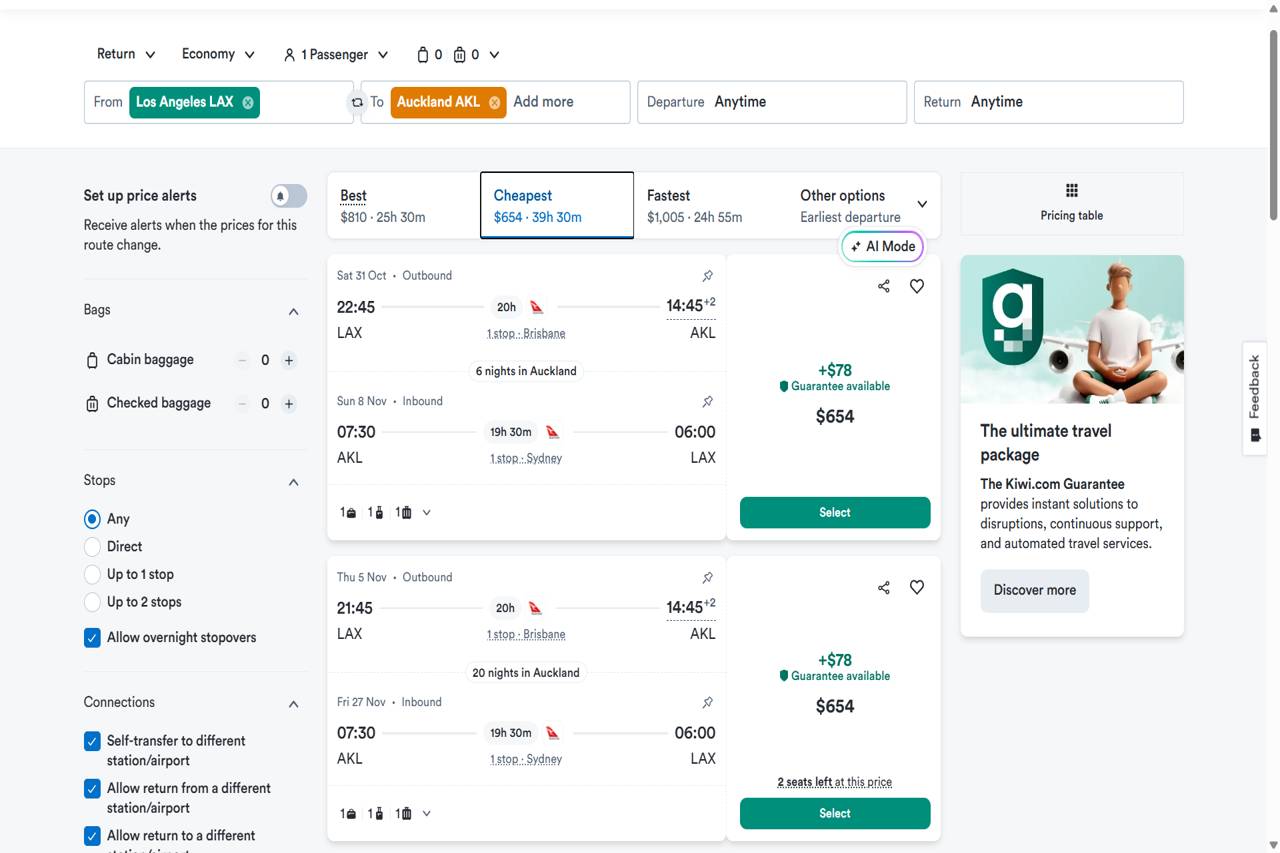
Task: Decrease cabin baggage count
Action: (x=242, y=360)
